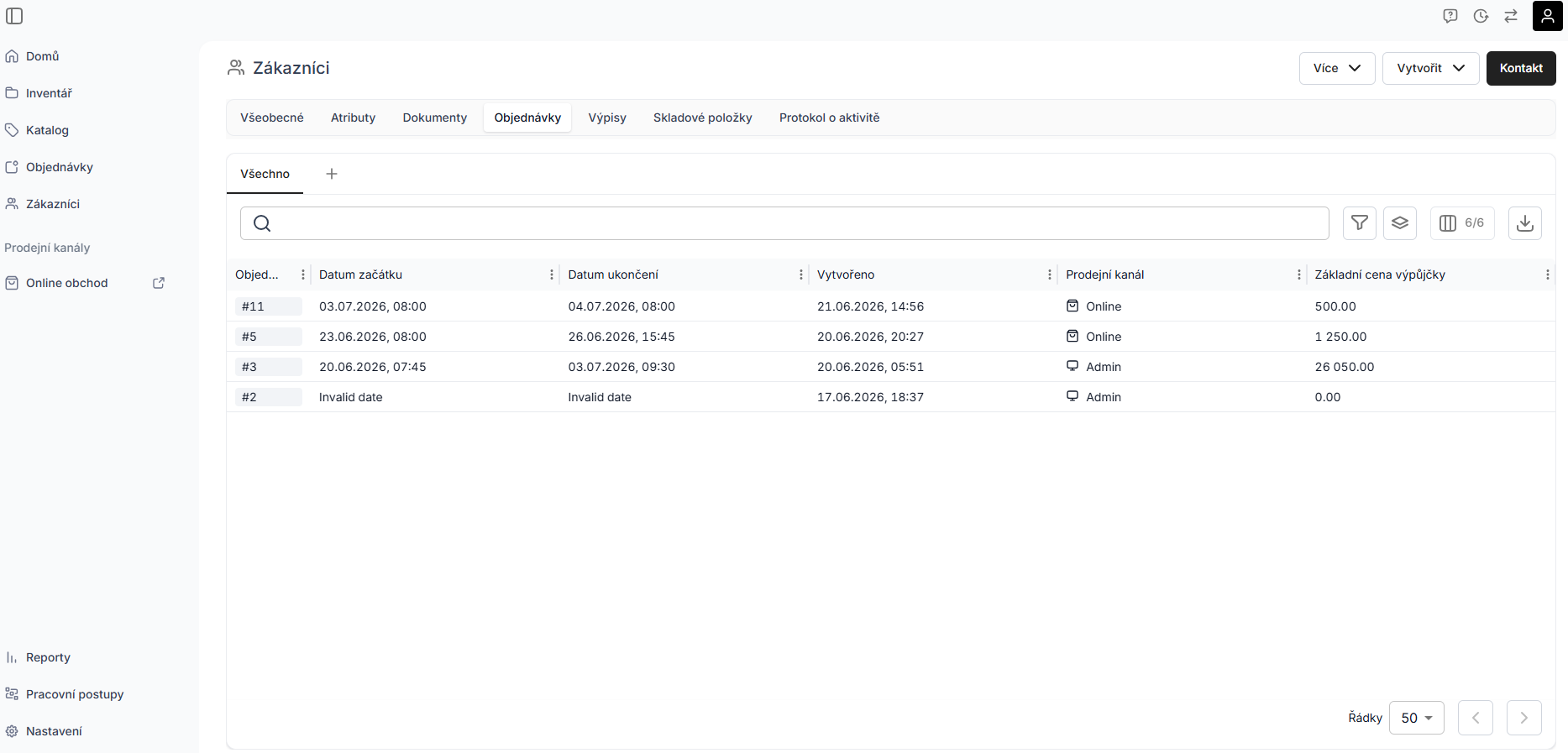Open column menu for Prodejní kanál
The height and width of the screenshot is (753, 1568).
pos(1299,275)
